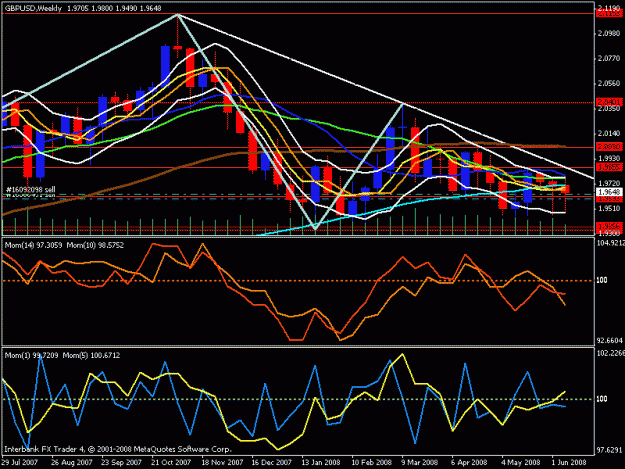The height and width of the screenshot is (469, 625).
Task: Select the 6 Apr 2008 date marker
Action: pyautogui.click(x=470, y=463)
